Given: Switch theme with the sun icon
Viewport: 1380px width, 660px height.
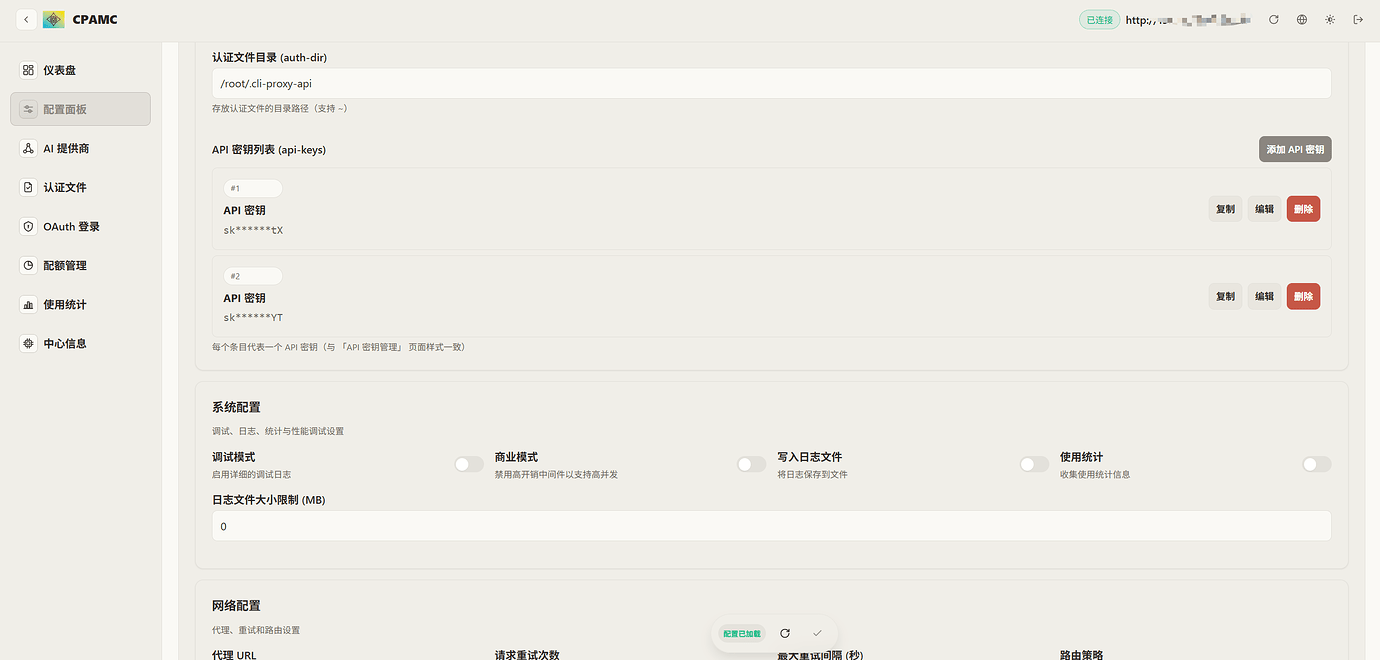Looking at the screenshot, I should click(x=1330, y=19).
